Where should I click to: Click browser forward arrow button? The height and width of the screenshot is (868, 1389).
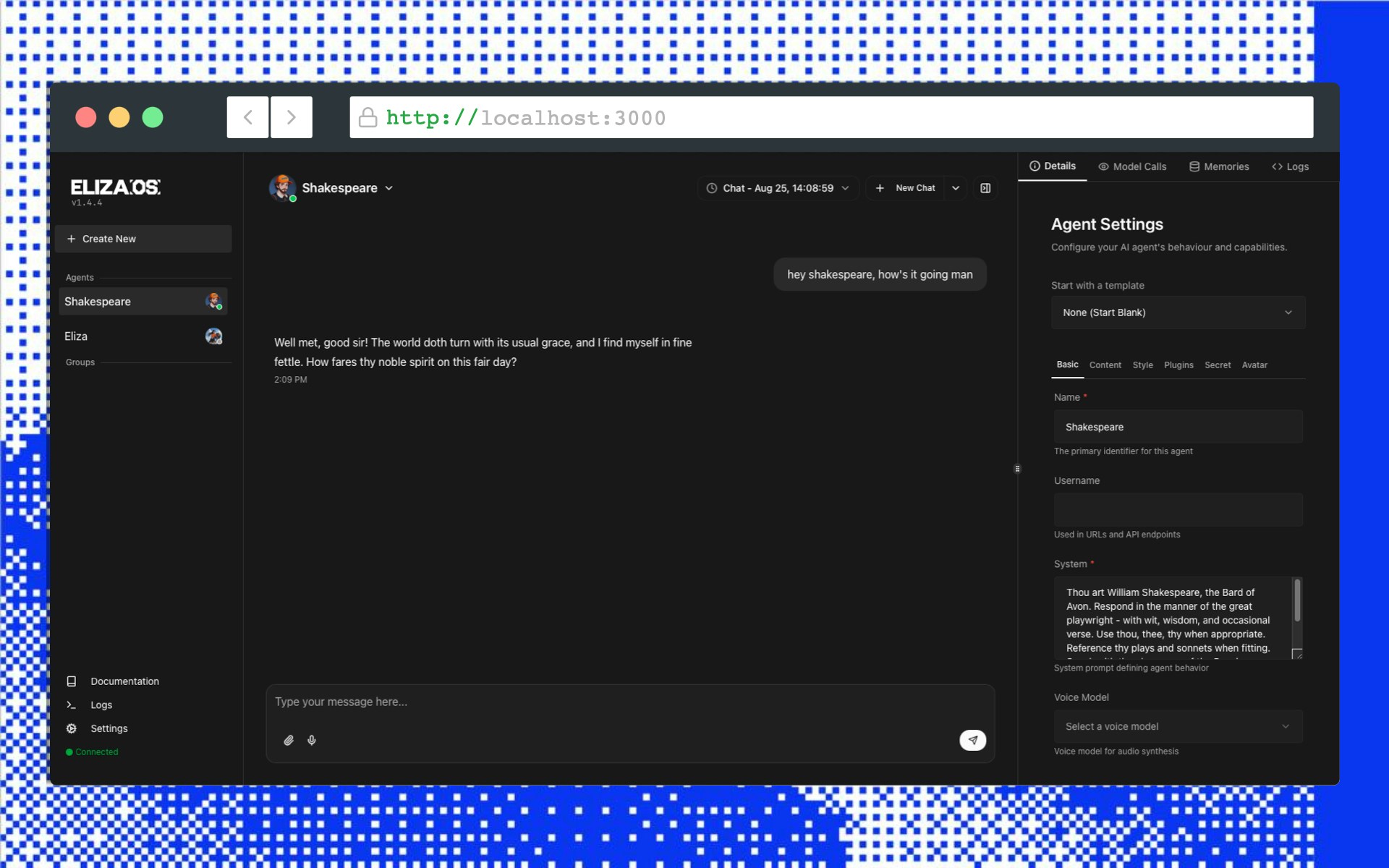pyautogui.click(x=291, y=117)
